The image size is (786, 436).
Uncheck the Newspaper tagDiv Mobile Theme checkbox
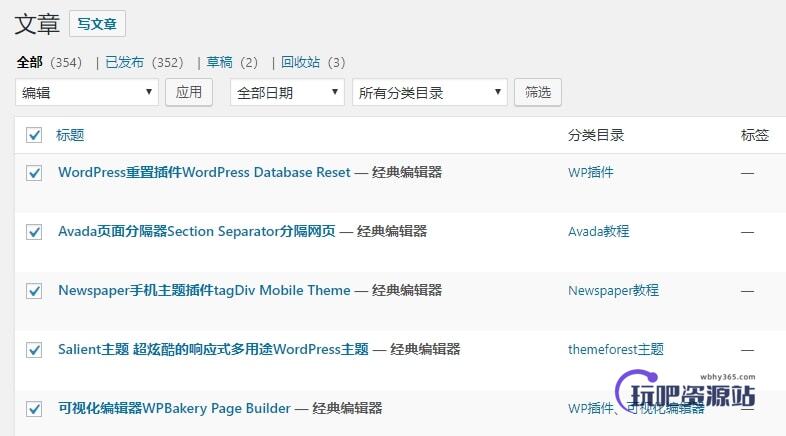pos(34,291)
